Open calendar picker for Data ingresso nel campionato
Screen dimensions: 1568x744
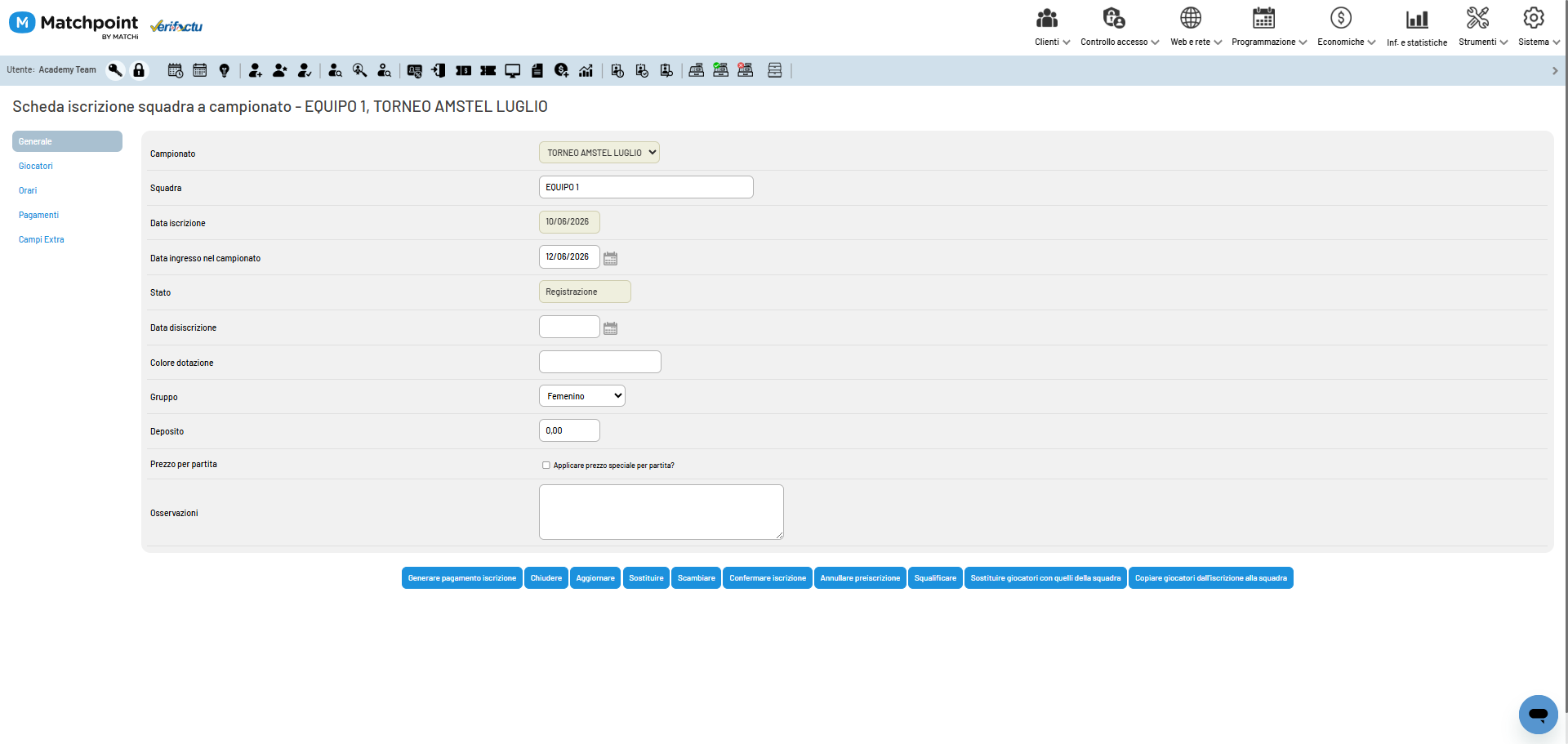click(x=610, y=258)
